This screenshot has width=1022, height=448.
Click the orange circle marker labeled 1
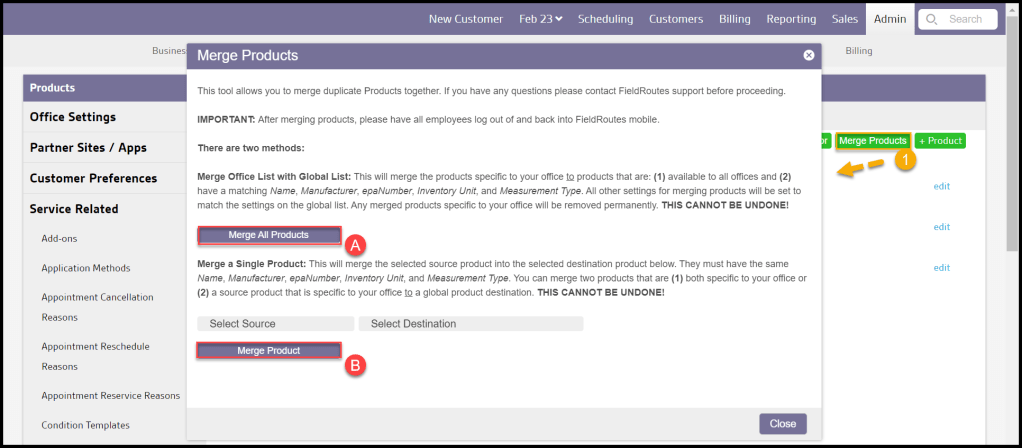click(904, 160)
